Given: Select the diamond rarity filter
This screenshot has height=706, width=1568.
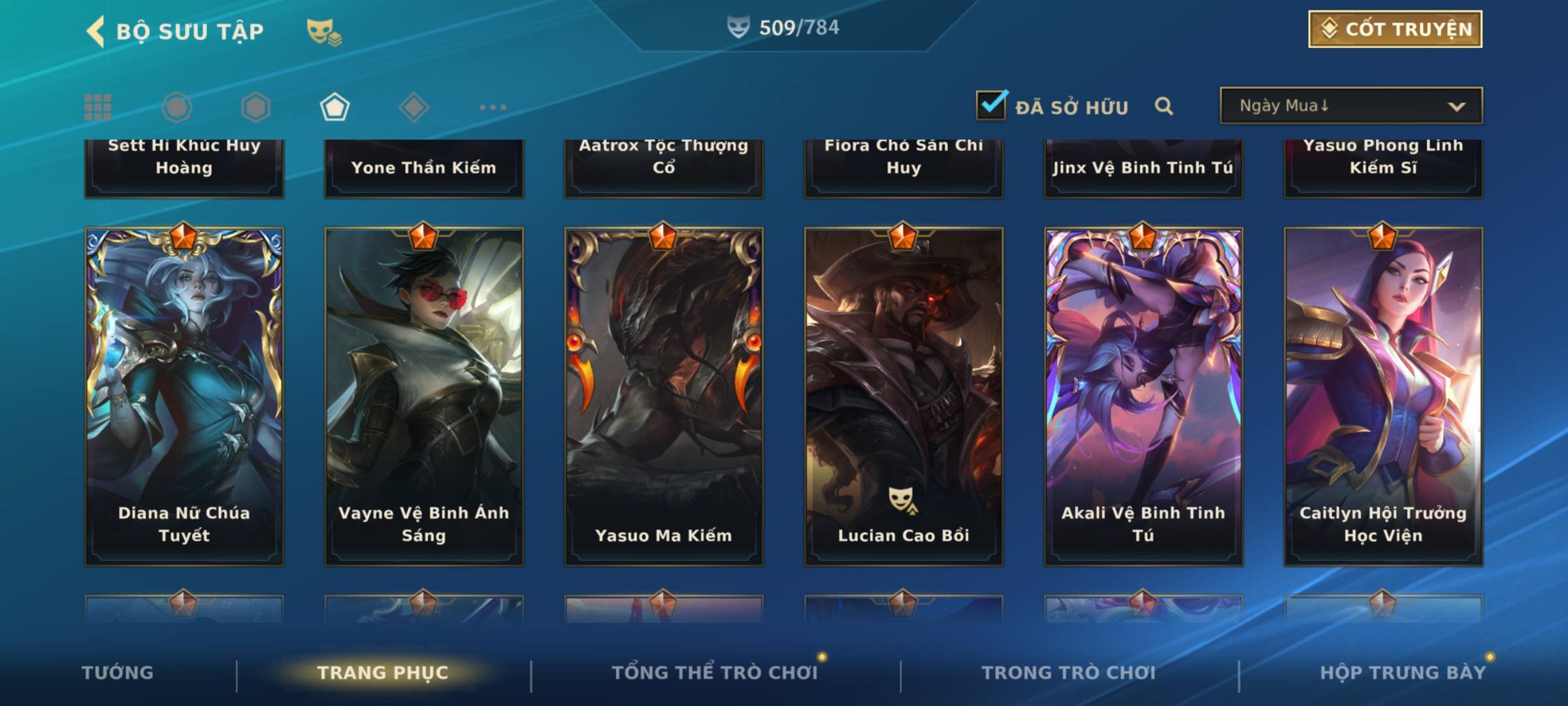Looking at the screenshot, I should 414,107.
